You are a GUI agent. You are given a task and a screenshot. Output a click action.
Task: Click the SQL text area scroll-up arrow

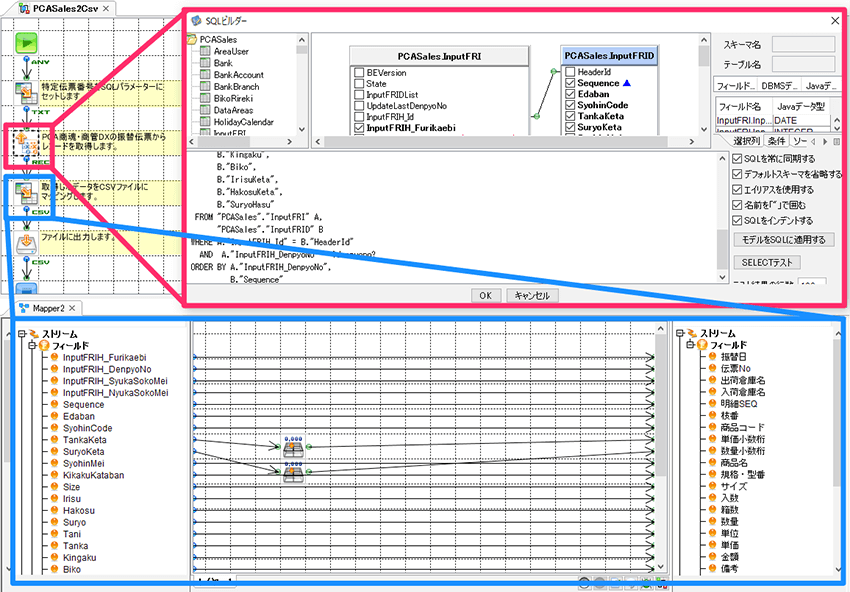point(722,158)
